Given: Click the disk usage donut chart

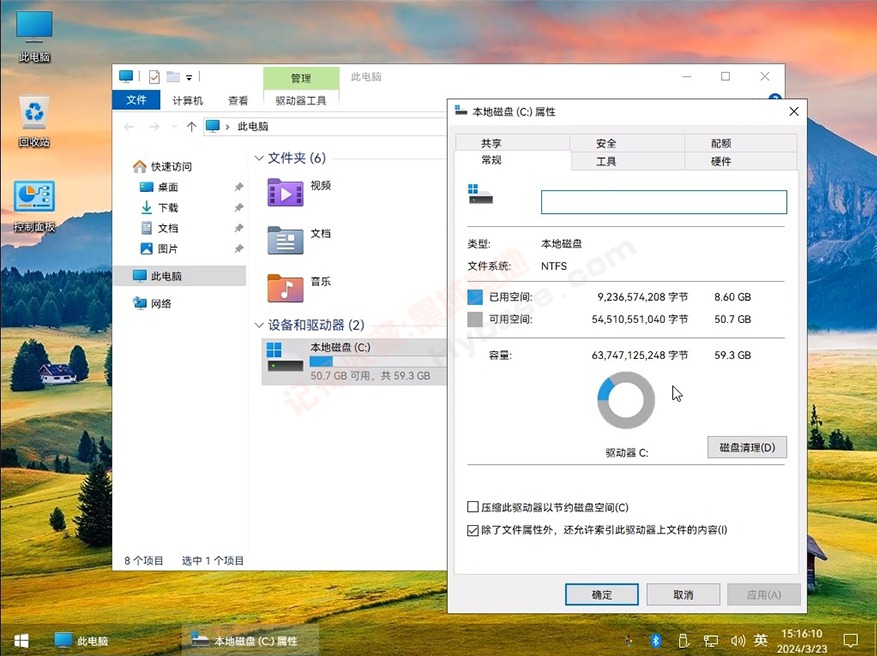Looking at the screenshot, I should coord(626,400).
